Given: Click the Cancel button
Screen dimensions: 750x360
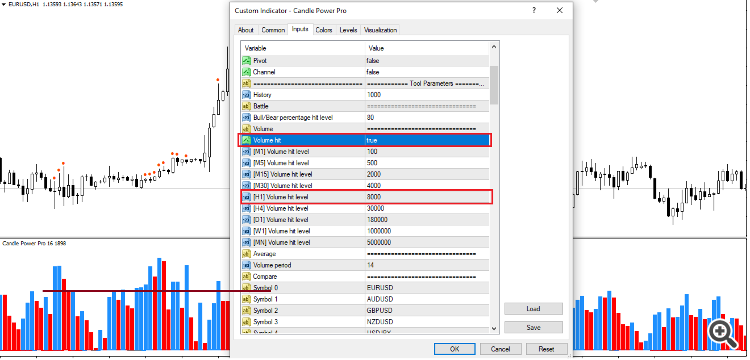Looking at the screenshot, I should click(501, 349).
